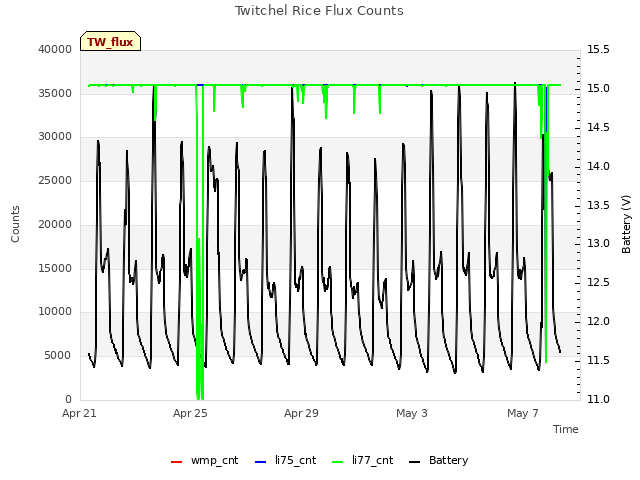
Task: Click the red wmp_cnt legend swatch
Action: click(176, 462)
